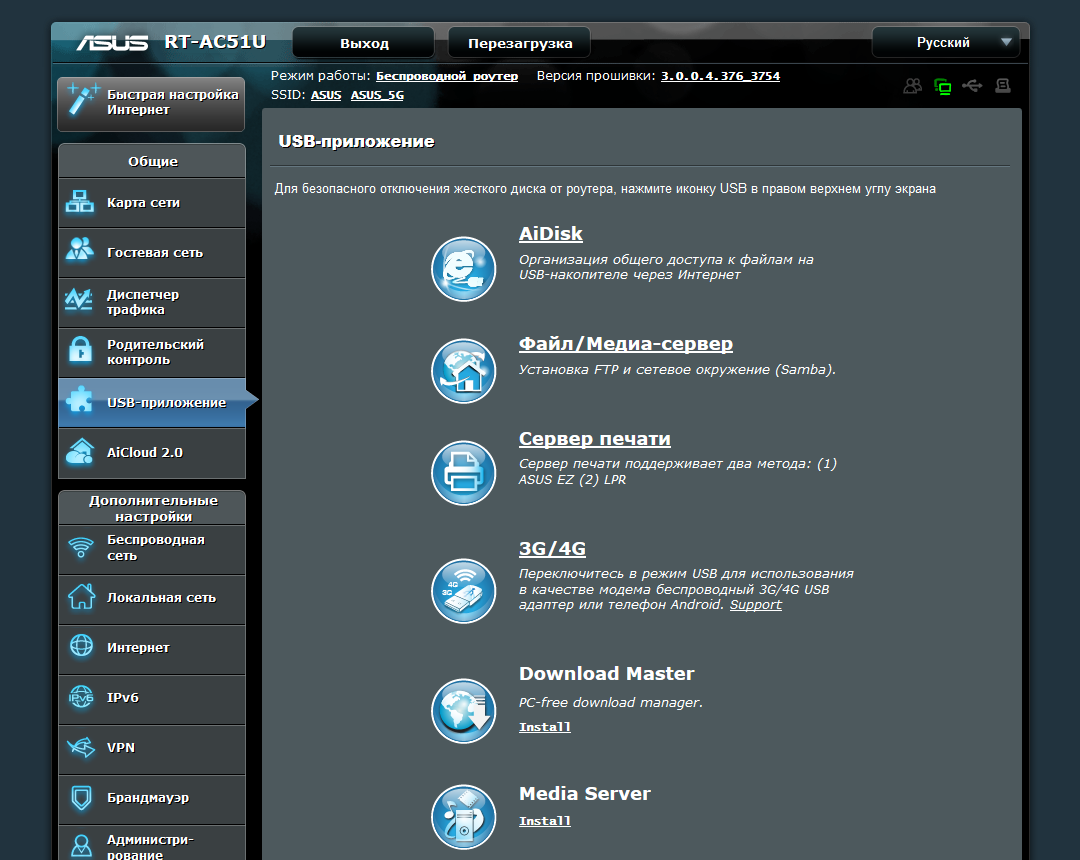Click the firewall shield icon
This screenshot has height=860, width=1080.
[x=81, y=797]
